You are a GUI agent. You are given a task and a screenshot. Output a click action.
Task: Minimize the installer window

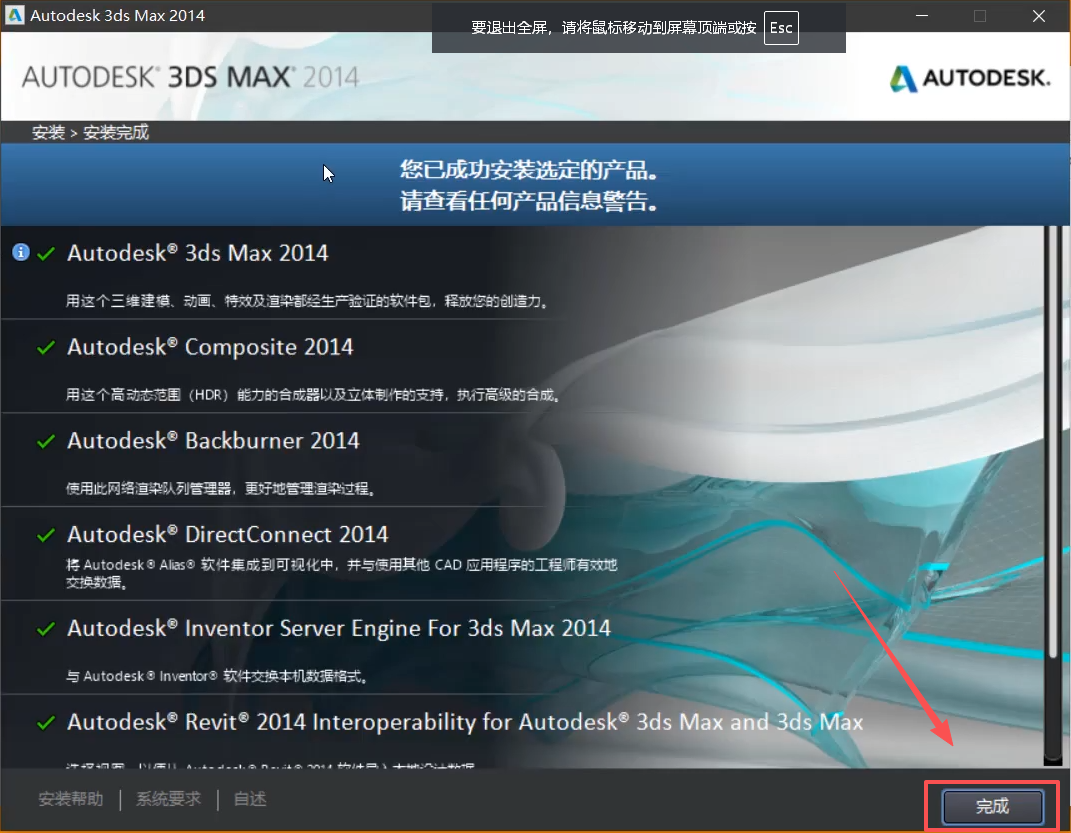tap(924, 16)
